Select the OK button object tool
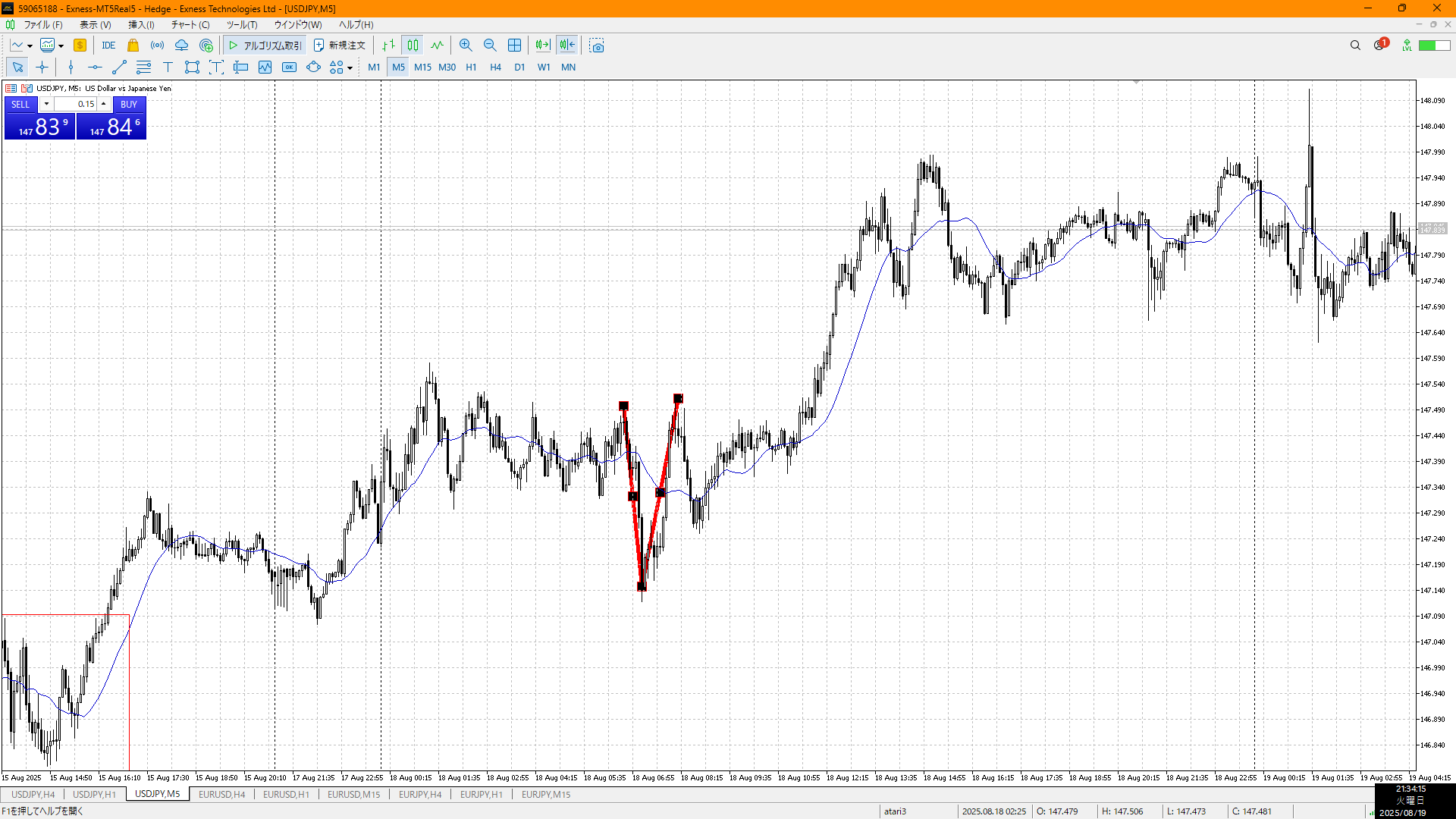The height and width of the screenshot is (819, 1456). [x=289, y=67]
